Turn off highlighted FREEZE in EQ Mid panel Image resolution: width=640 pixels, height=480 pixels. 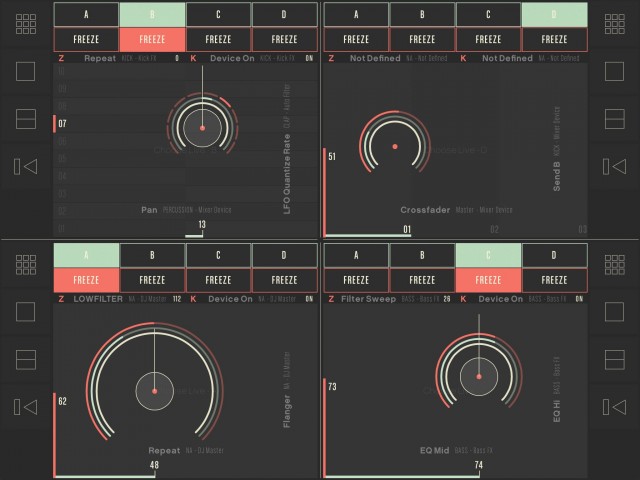[x=488, y=280]
